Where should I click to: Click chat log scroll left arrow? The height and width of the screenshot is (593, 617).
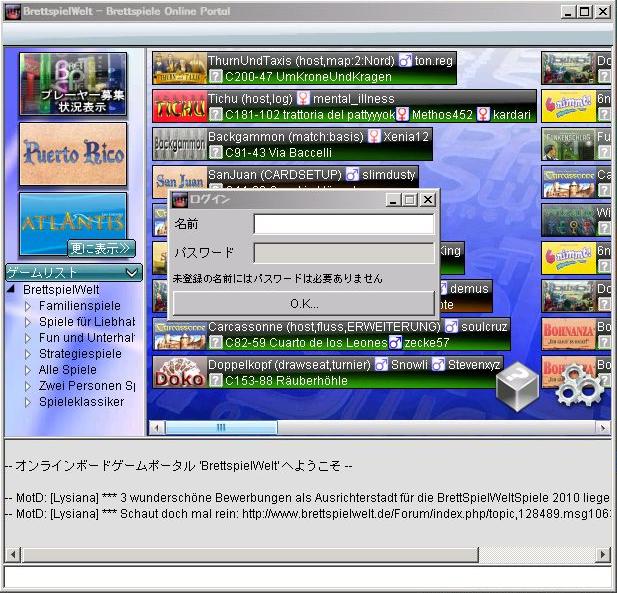pos(13,555)
